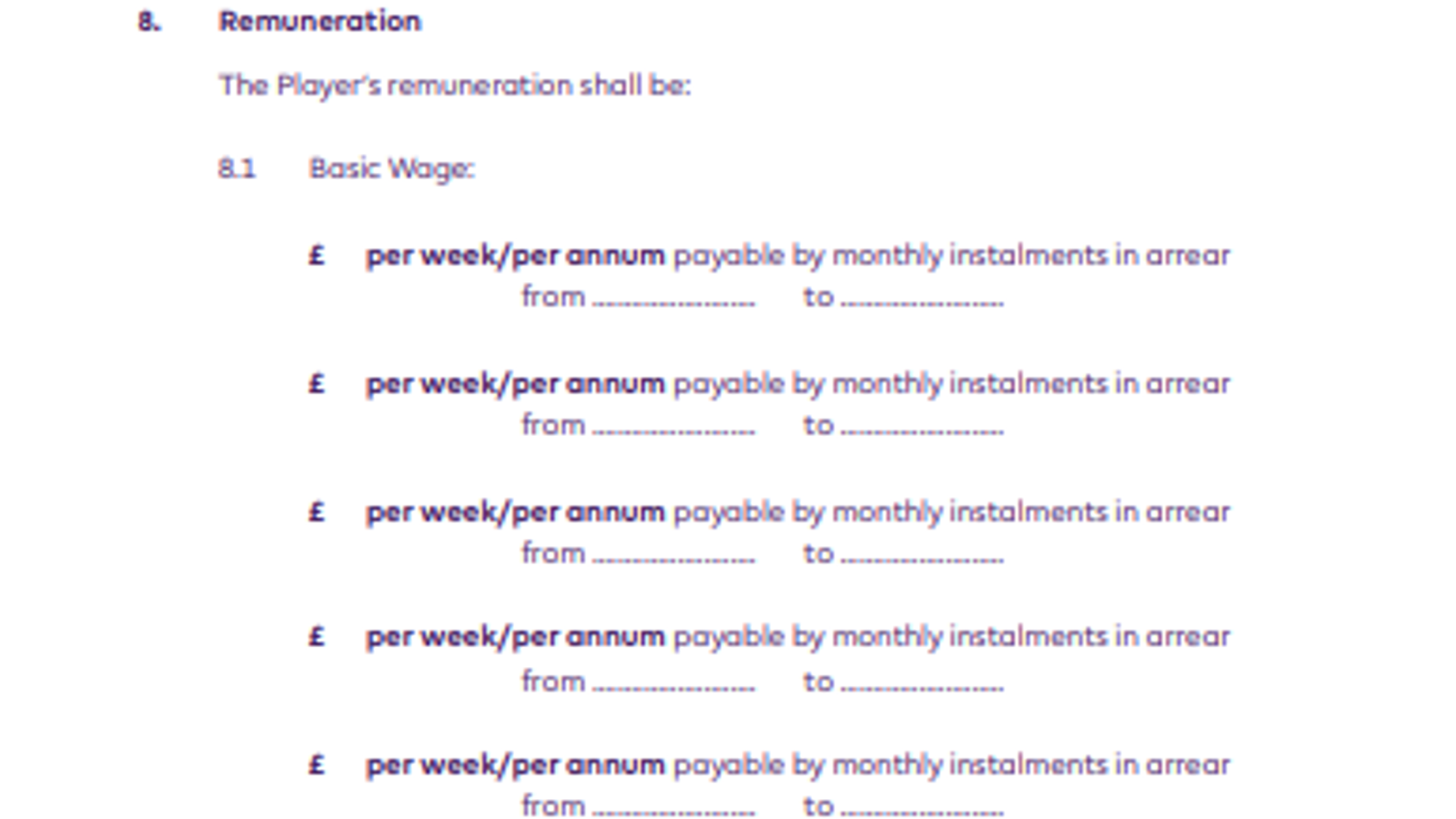The width and height of the screenshot is (1456, 819).
Task: Click the third wage entry's "to" date blank
Action: pyautogui.click(x=922, y=555)
